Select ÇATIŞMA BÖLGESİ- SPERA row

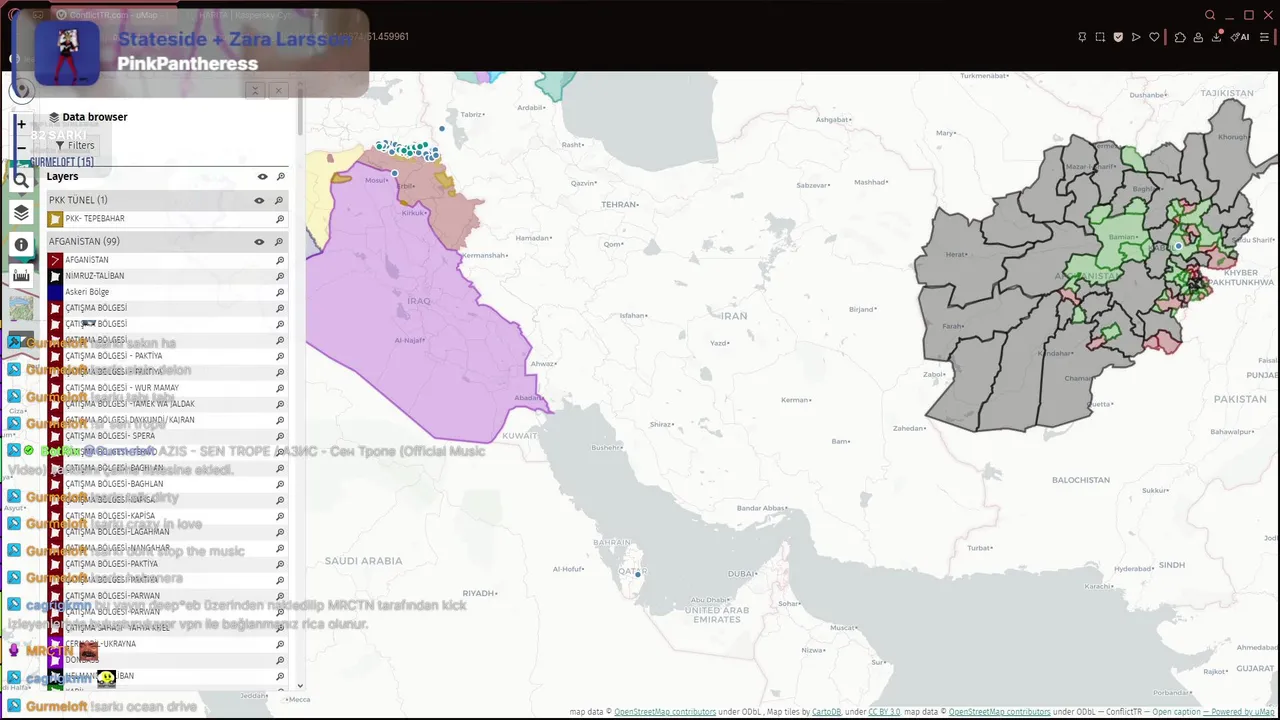click(x=167, y=436)
